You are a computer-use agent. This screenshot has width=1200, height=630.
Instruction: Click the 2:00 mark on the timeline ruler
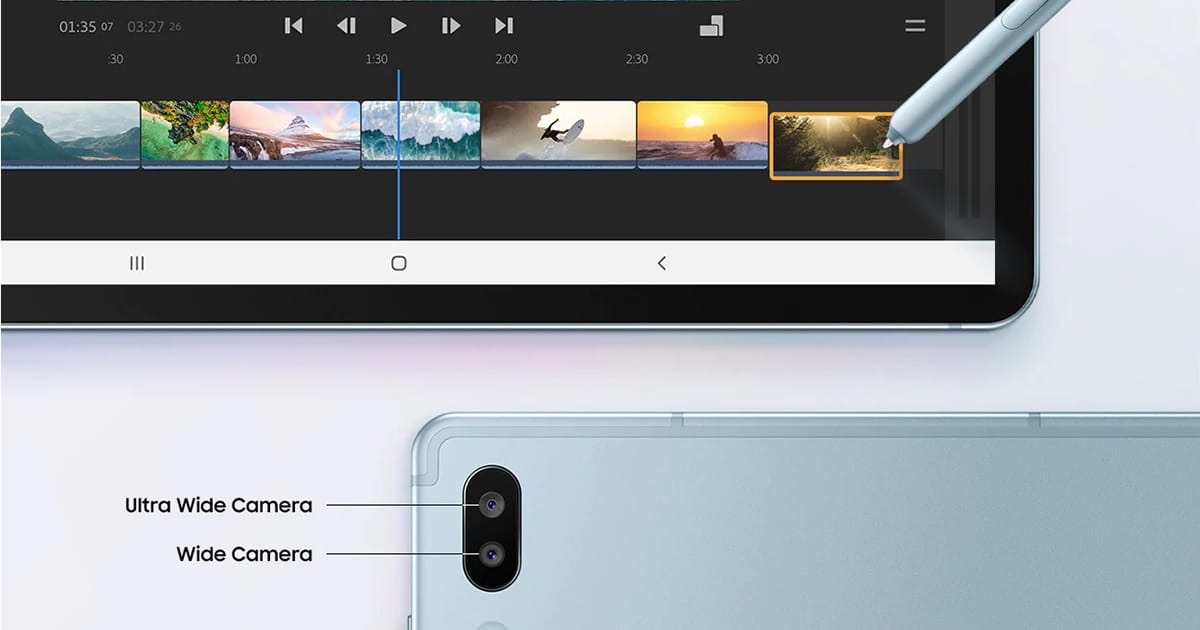tap(507, 59)
